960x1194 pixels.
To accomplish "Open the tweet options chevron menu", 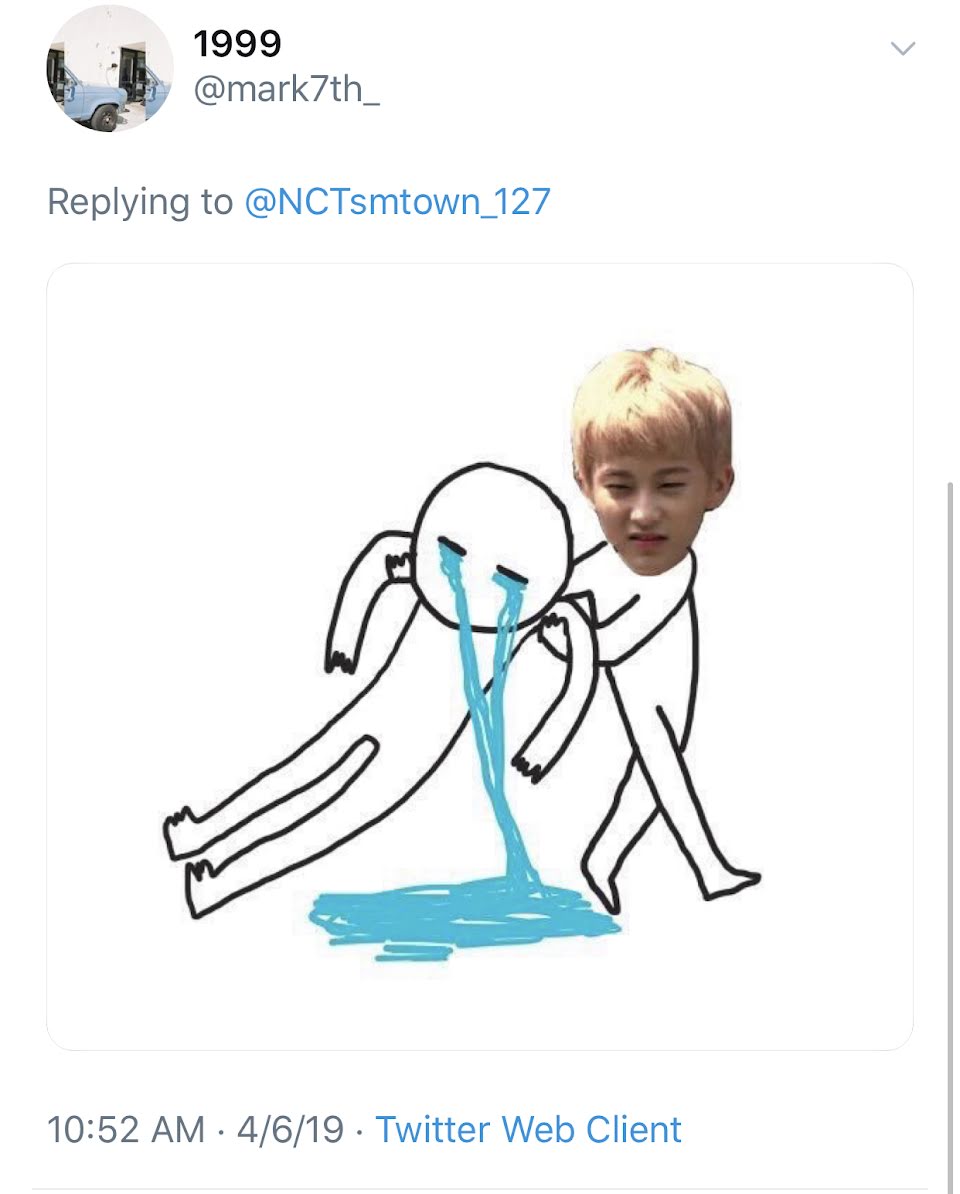I will pyautogui.click(x=902, y=48).
